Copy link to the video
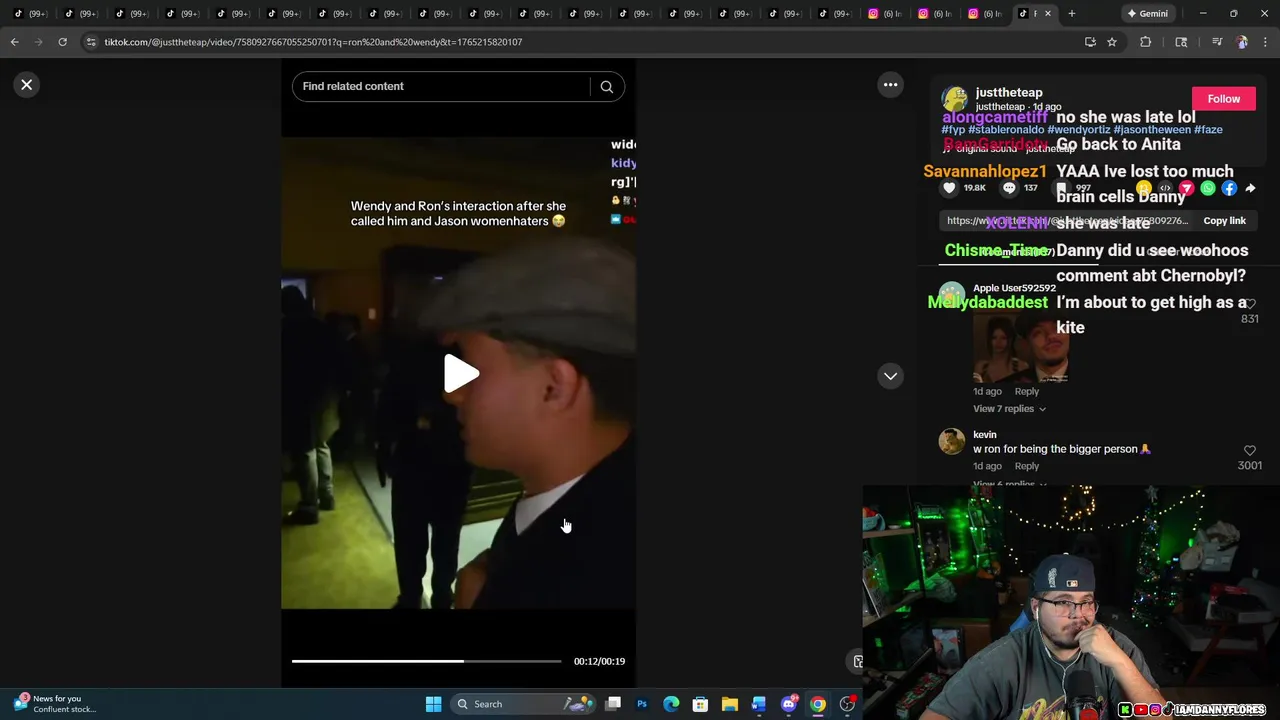Screen dimensions: 1280x720 [1224, 221]
